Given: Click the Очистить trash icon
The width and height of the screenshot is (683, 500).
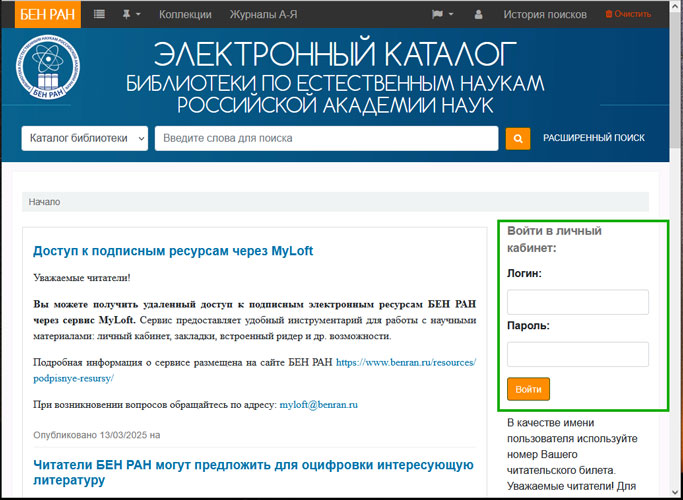Looking at the screenshot, I should pyautogui.click(x=609, y=14).
